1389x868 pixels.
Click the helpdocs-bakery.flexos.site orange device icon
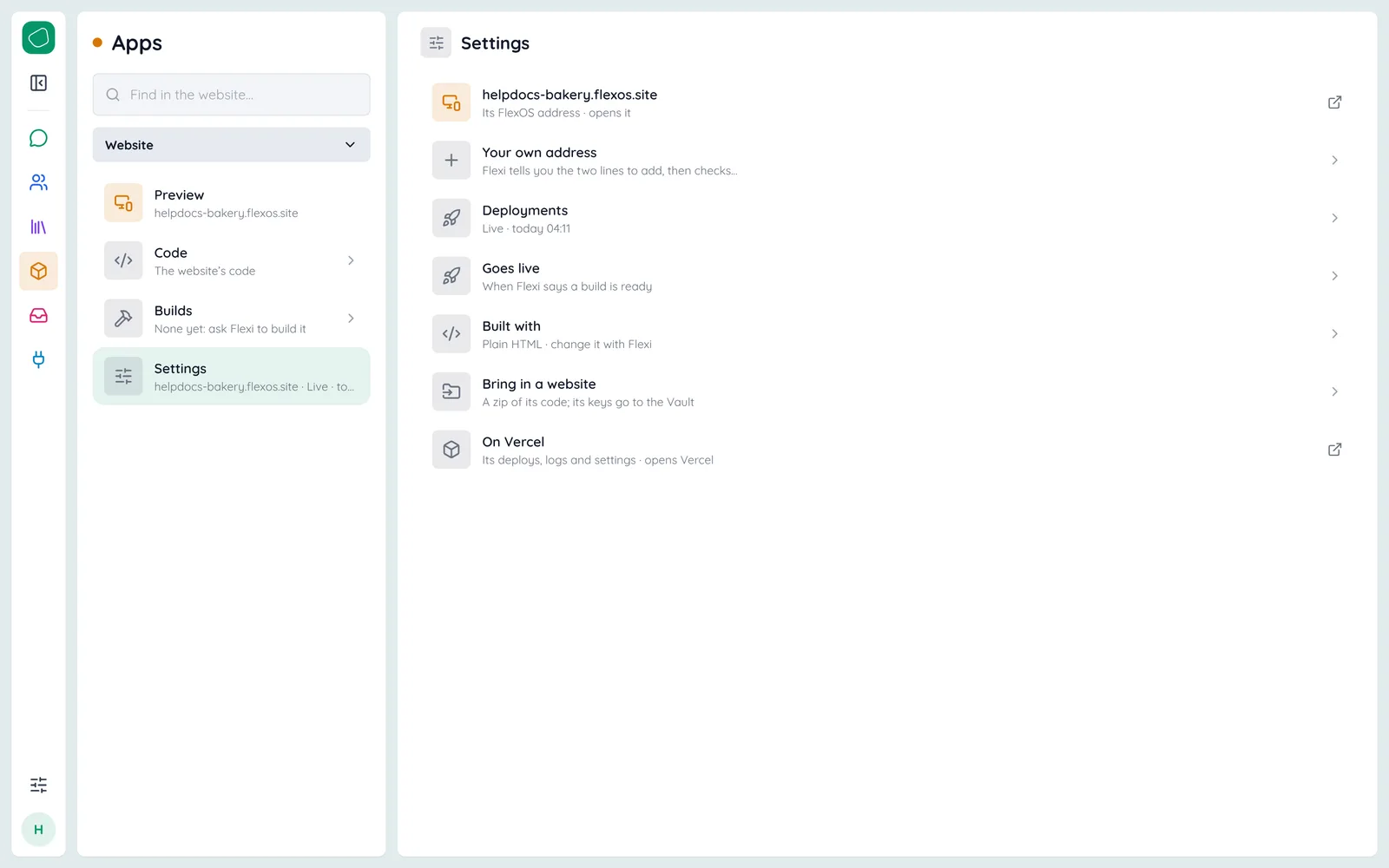click(451, 102)
